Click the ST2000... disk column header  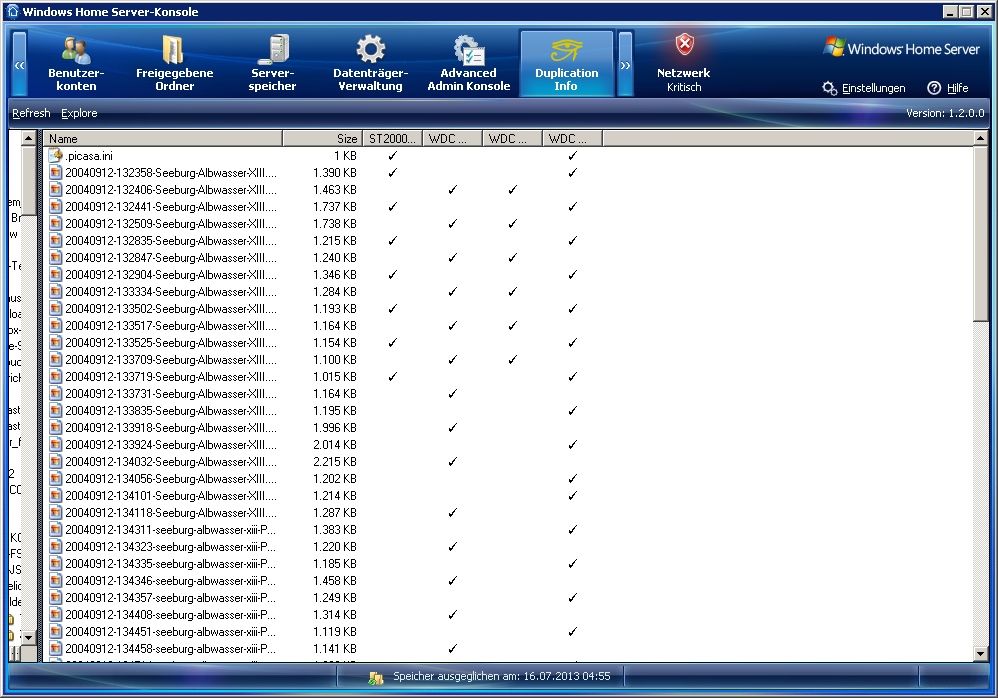point(392,138)
